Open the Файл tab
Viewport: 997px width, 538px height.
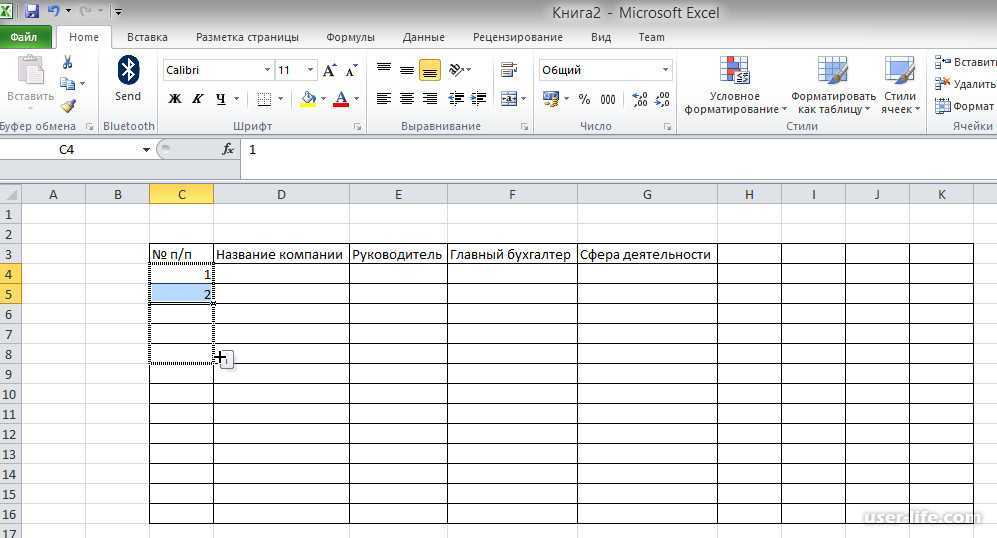click(24, 37)
